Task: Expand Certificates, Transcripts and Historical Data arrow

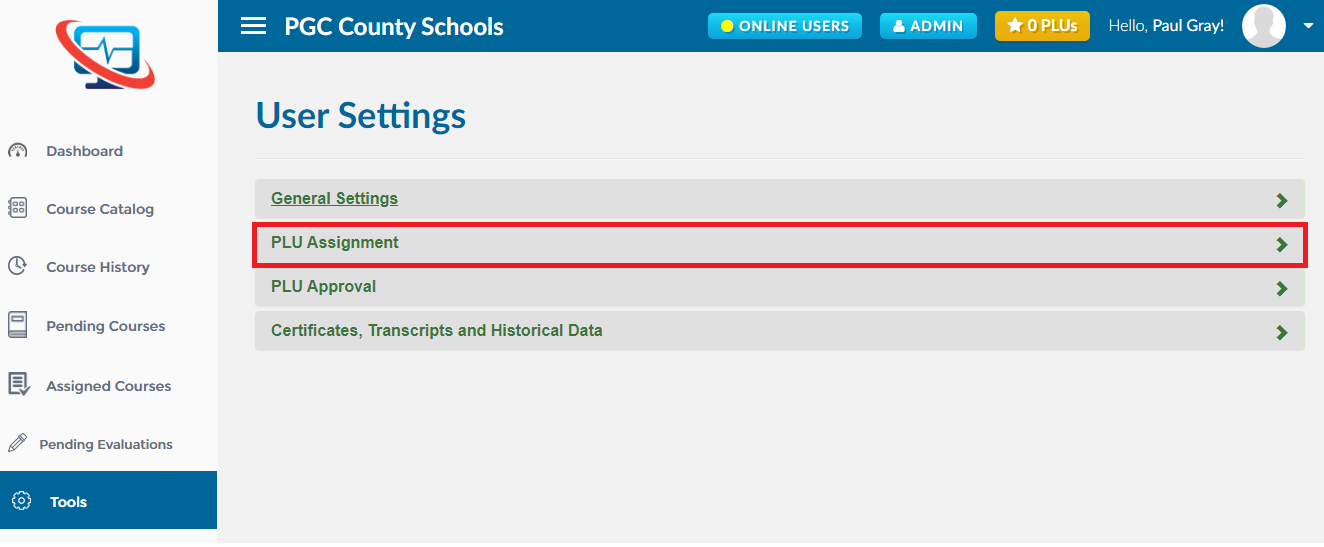Action: click(1282, 333)
